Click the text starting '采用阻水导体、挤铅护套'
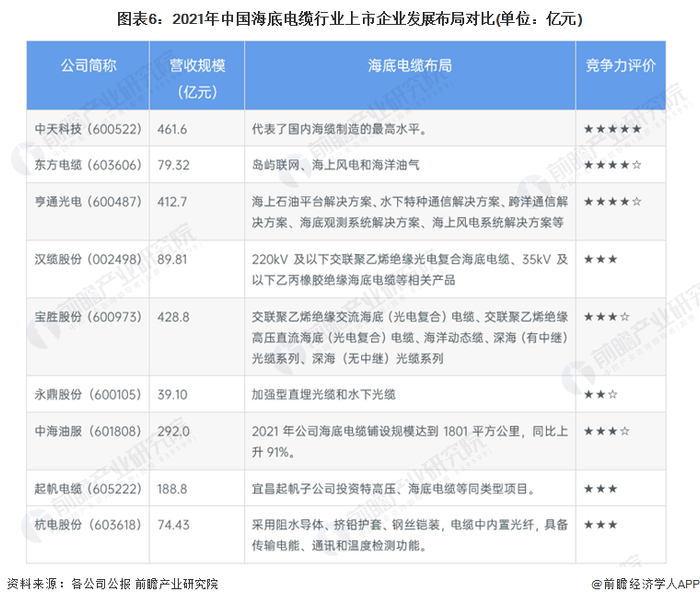The image size is (700, 603). point(410,535)
